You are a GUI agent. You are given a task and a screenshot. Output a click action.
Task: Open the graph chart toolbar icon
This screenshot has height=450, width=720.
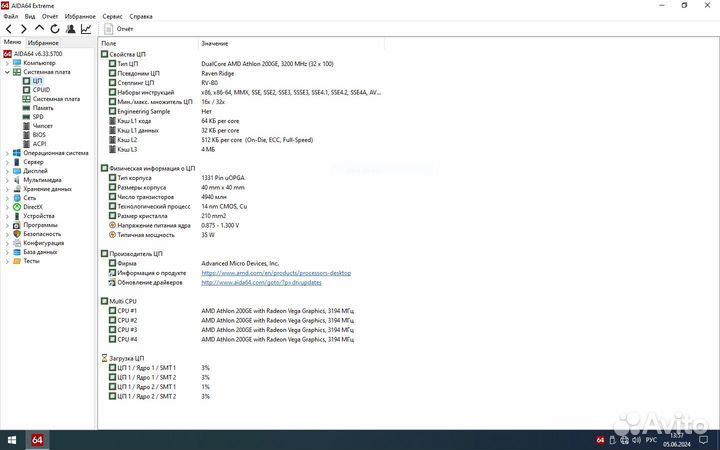86,29
